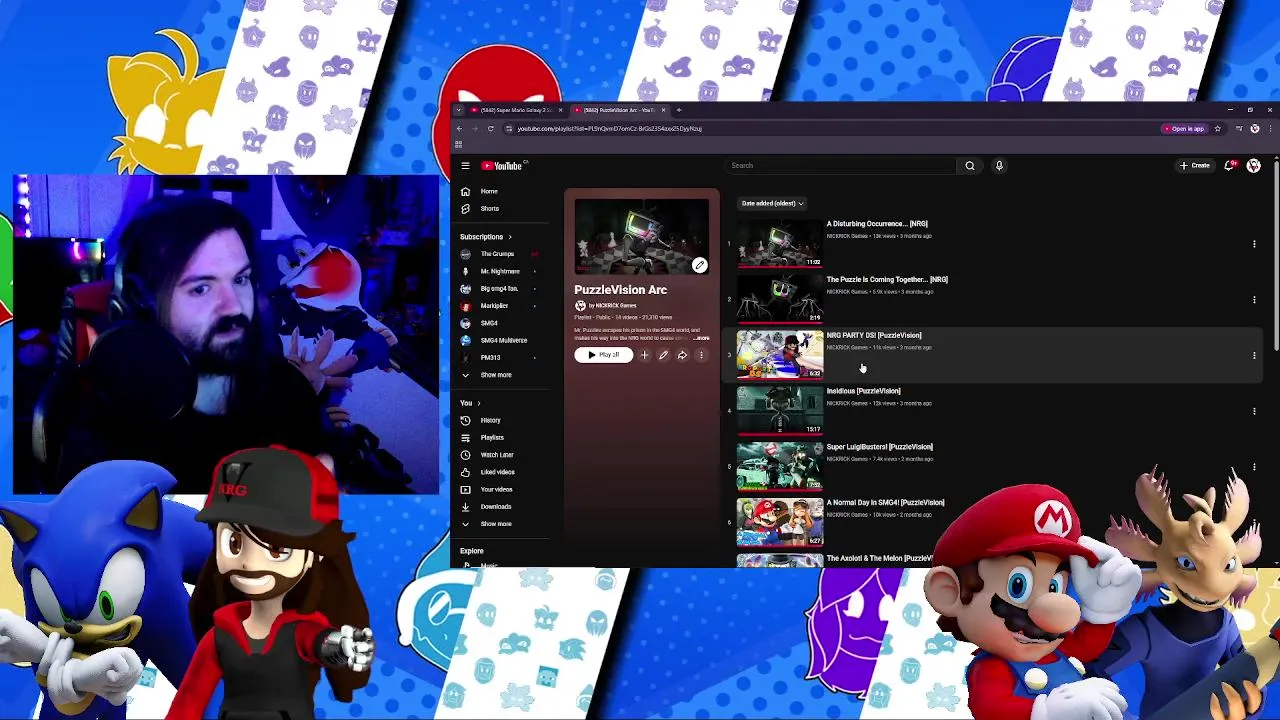Image resolution: width=1280 pixels, height=720 pixels.
Task: Open Date added (oldest) sort dropdown
Action: pyautogui.click(x=772, y=203)
